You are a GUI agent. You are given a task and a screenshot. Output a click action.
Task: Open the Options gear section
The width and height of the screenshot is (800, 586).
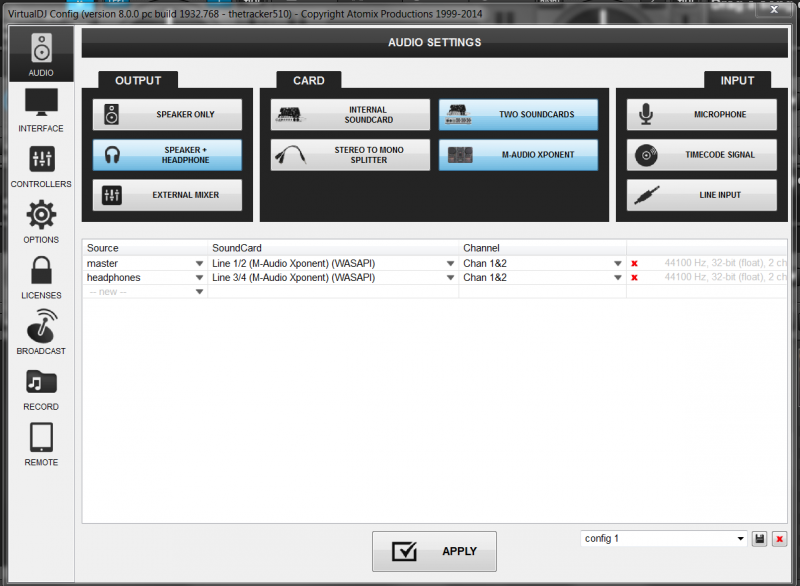tap(41, 222)
